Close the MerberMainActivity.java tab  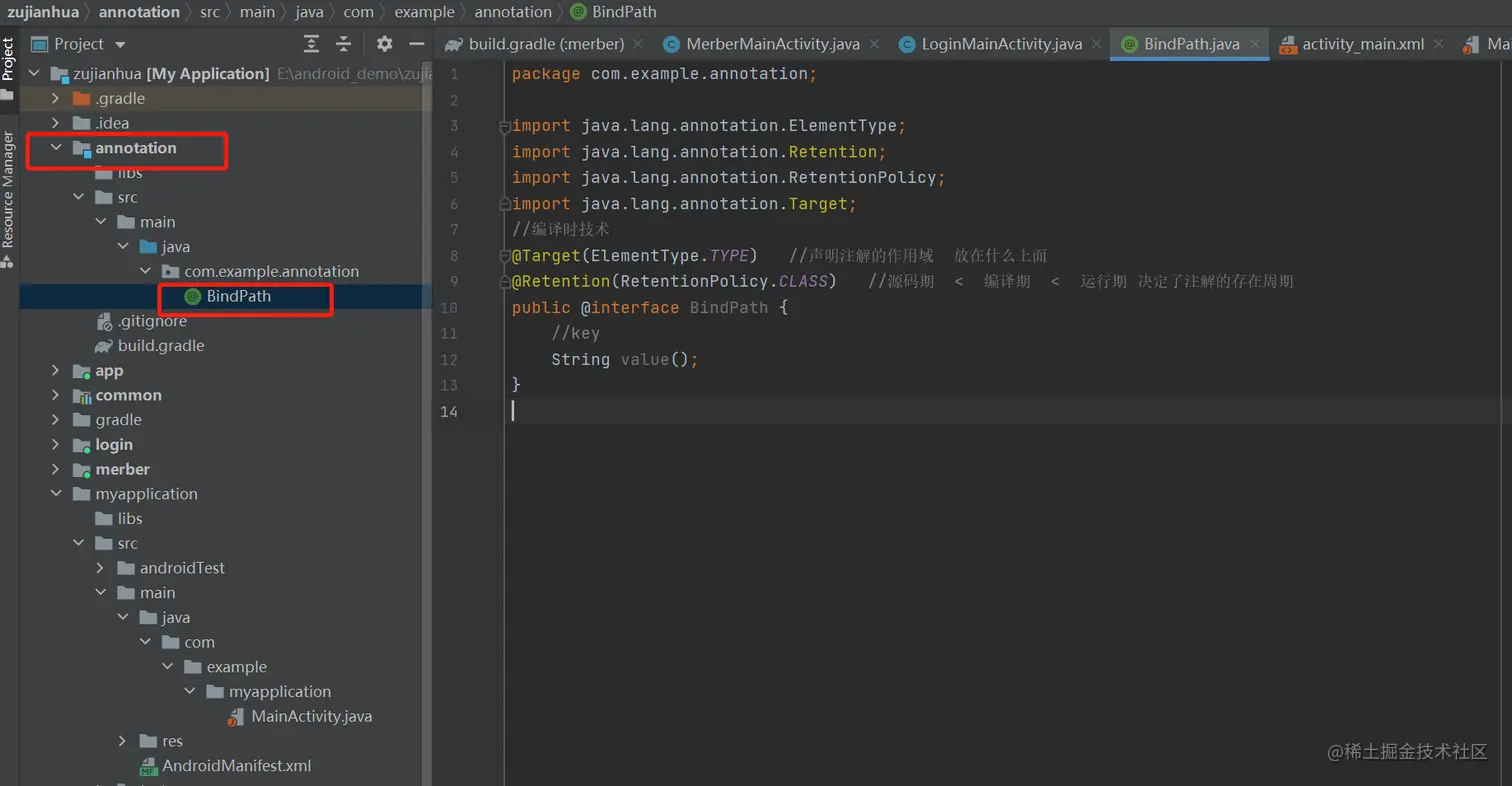[873, 44]
